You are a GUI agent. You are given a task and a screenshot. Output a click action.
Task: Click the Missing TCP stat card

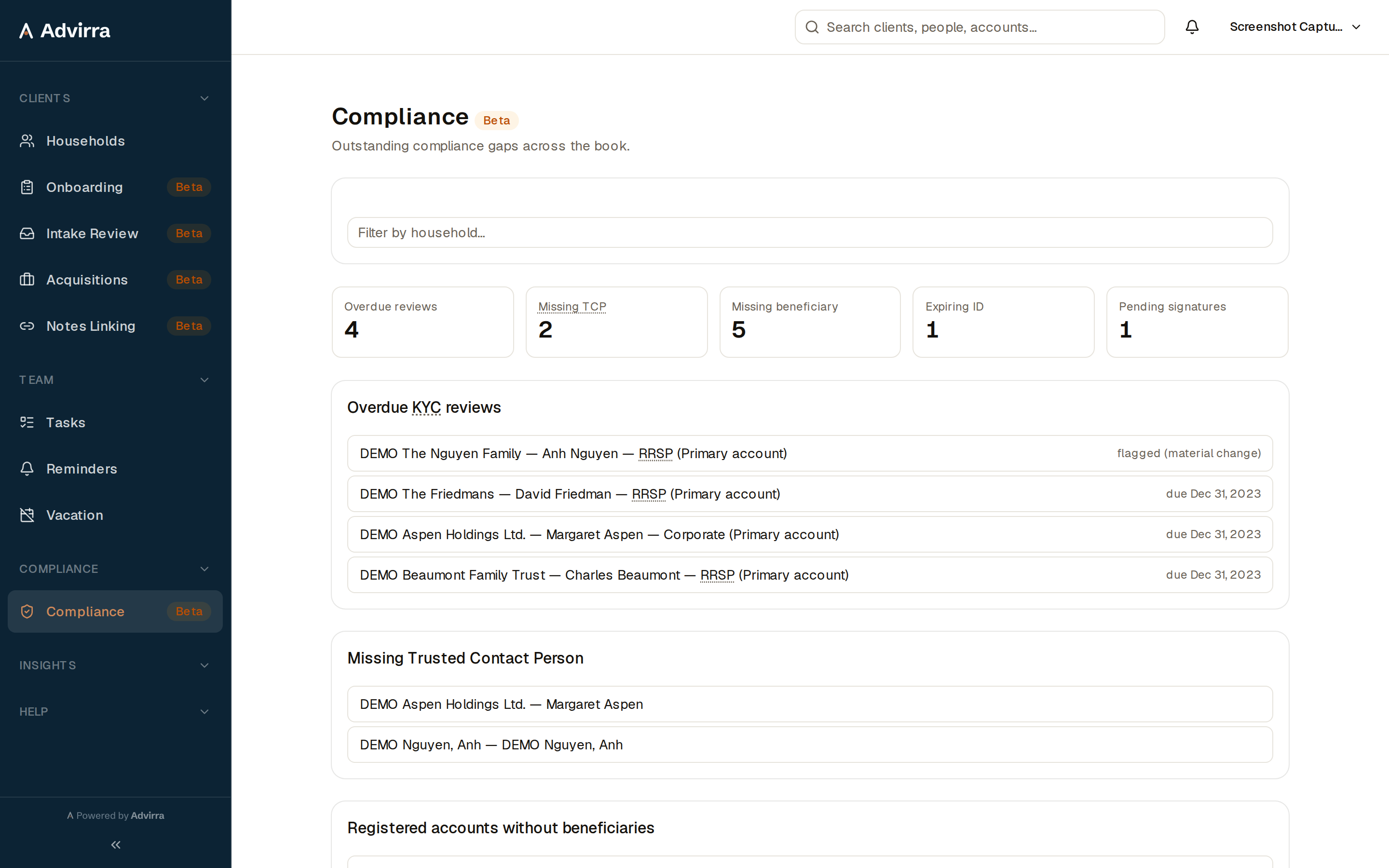coord(616,322)
